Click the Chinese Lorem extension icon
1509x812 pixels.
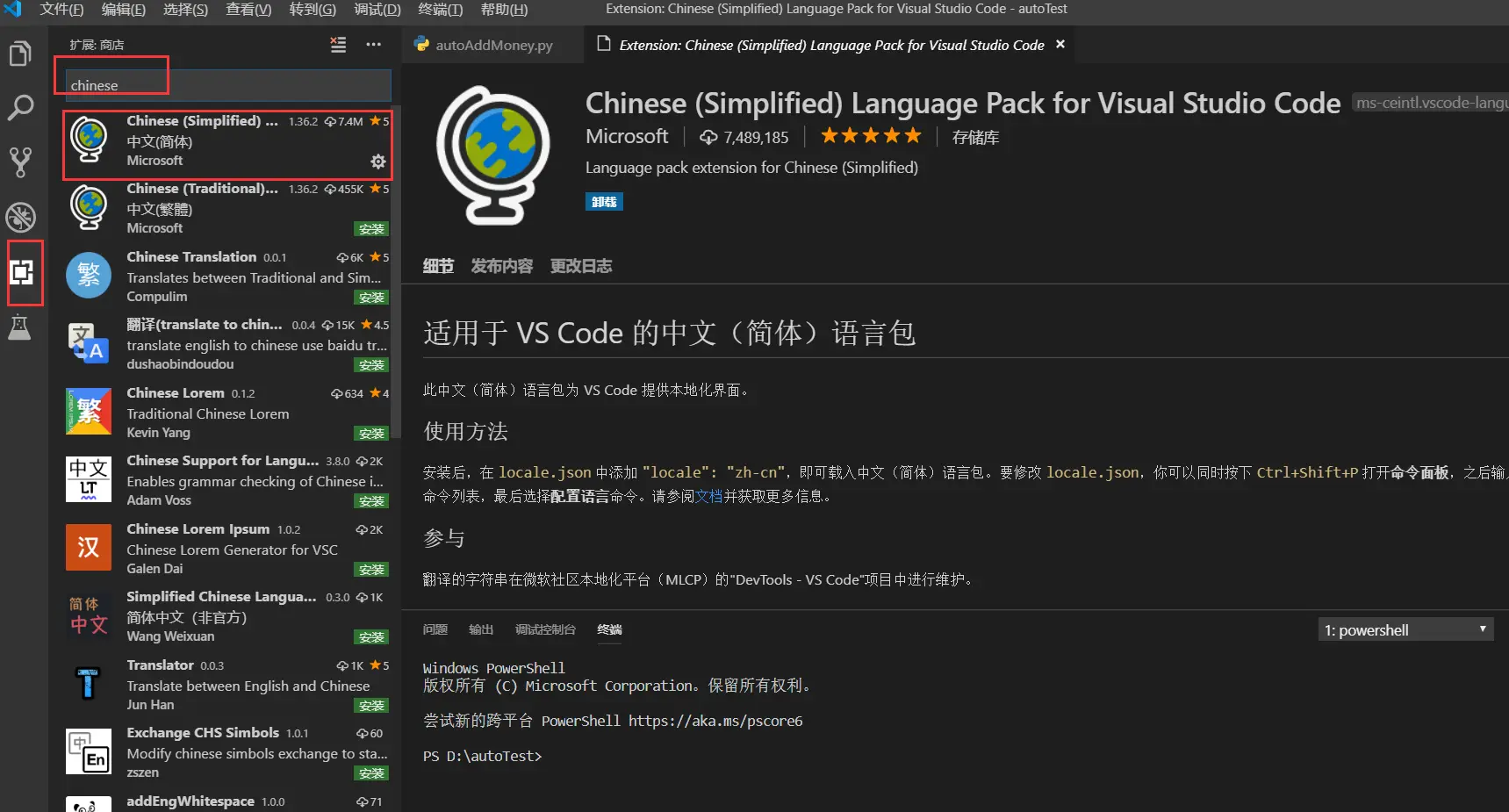coord(89,411)
